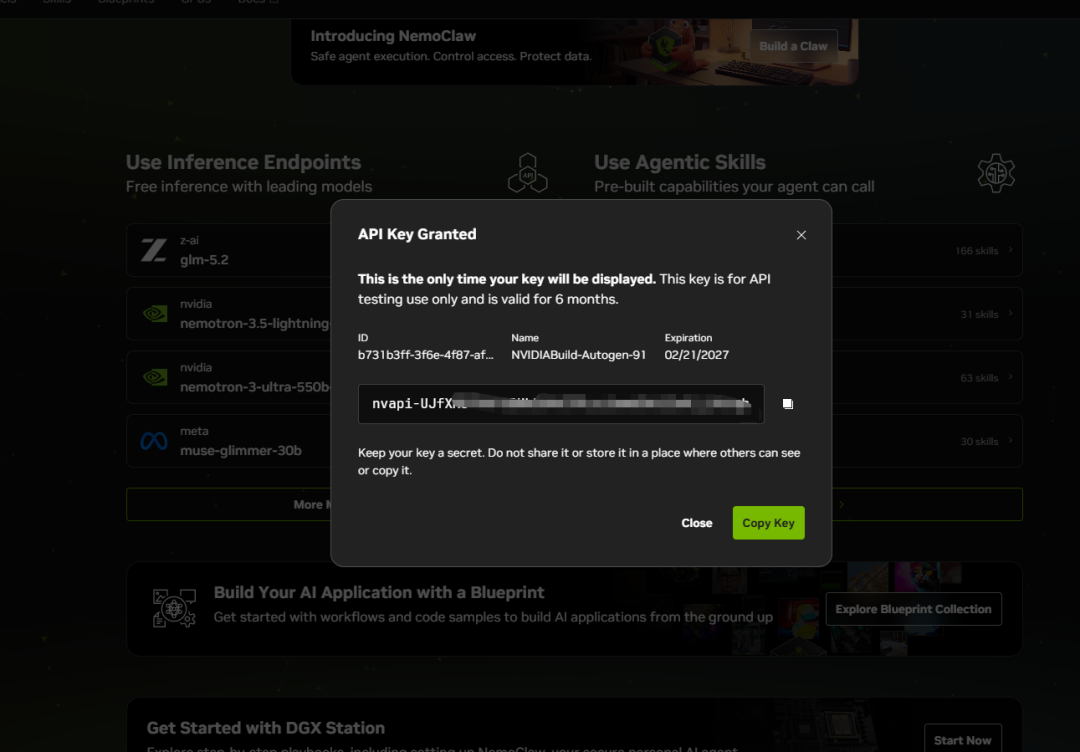Open the muse-glimmer-30b model entry
This screenshot has width=1080, height=752.
click(229, 441)
